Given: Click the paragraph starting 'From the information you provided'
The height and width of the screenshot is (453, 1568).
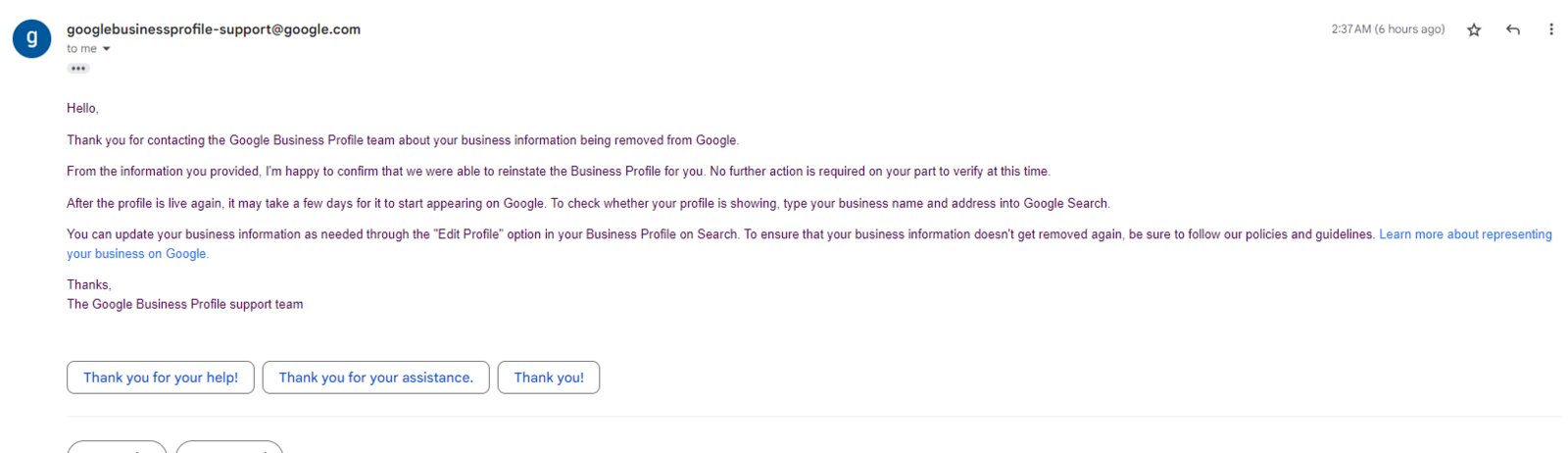Looking at the screenshot, I should (x=559, y=171).
